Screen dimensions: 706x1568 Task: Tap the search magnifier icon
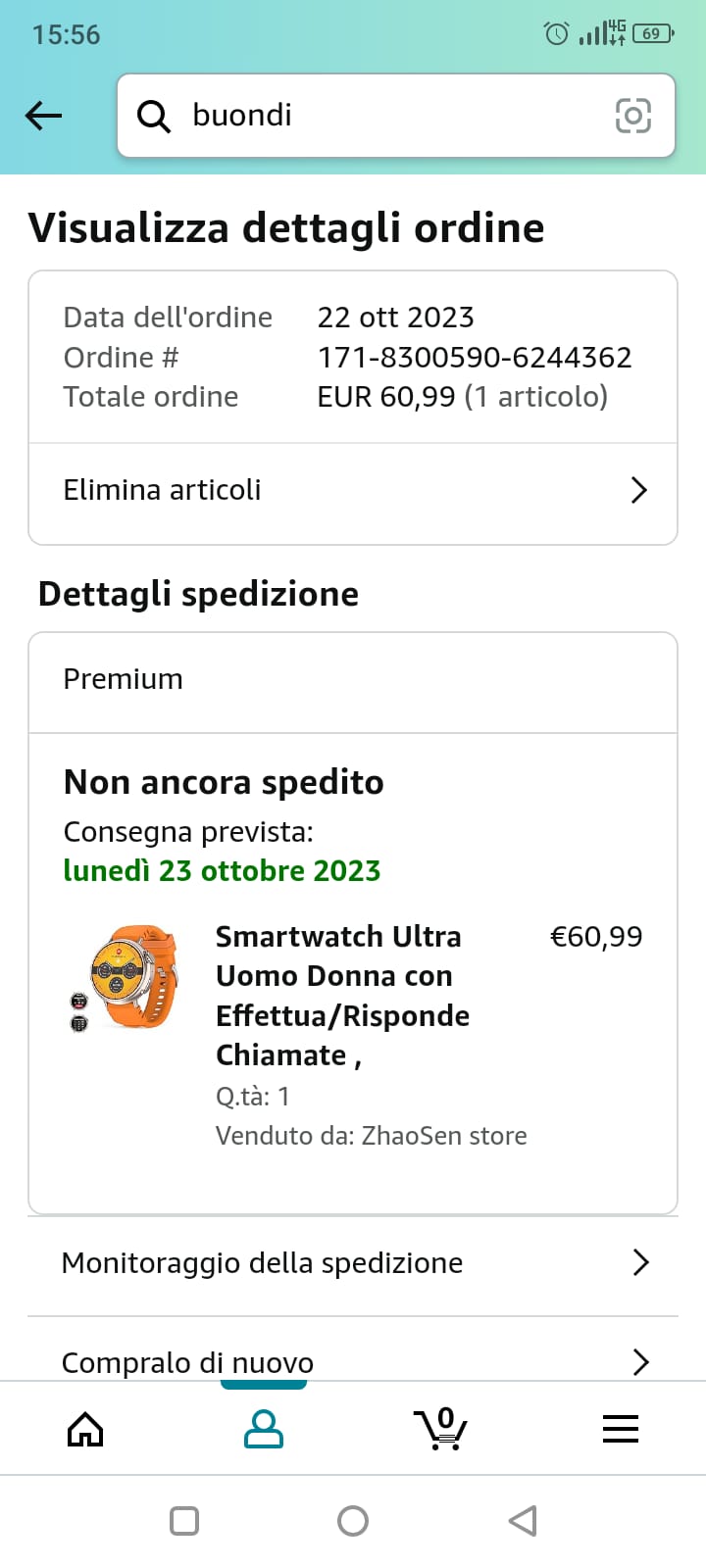(x=154, y=117)
